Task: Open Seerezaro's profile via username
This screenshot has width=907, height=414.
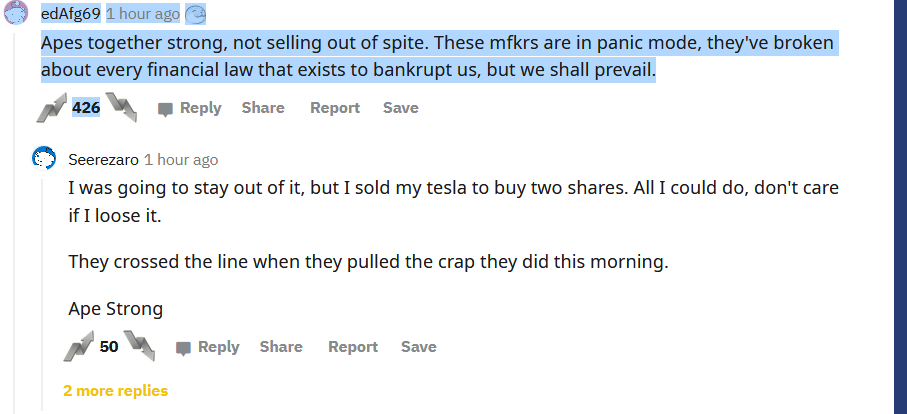Action: [x=103, y=160]
